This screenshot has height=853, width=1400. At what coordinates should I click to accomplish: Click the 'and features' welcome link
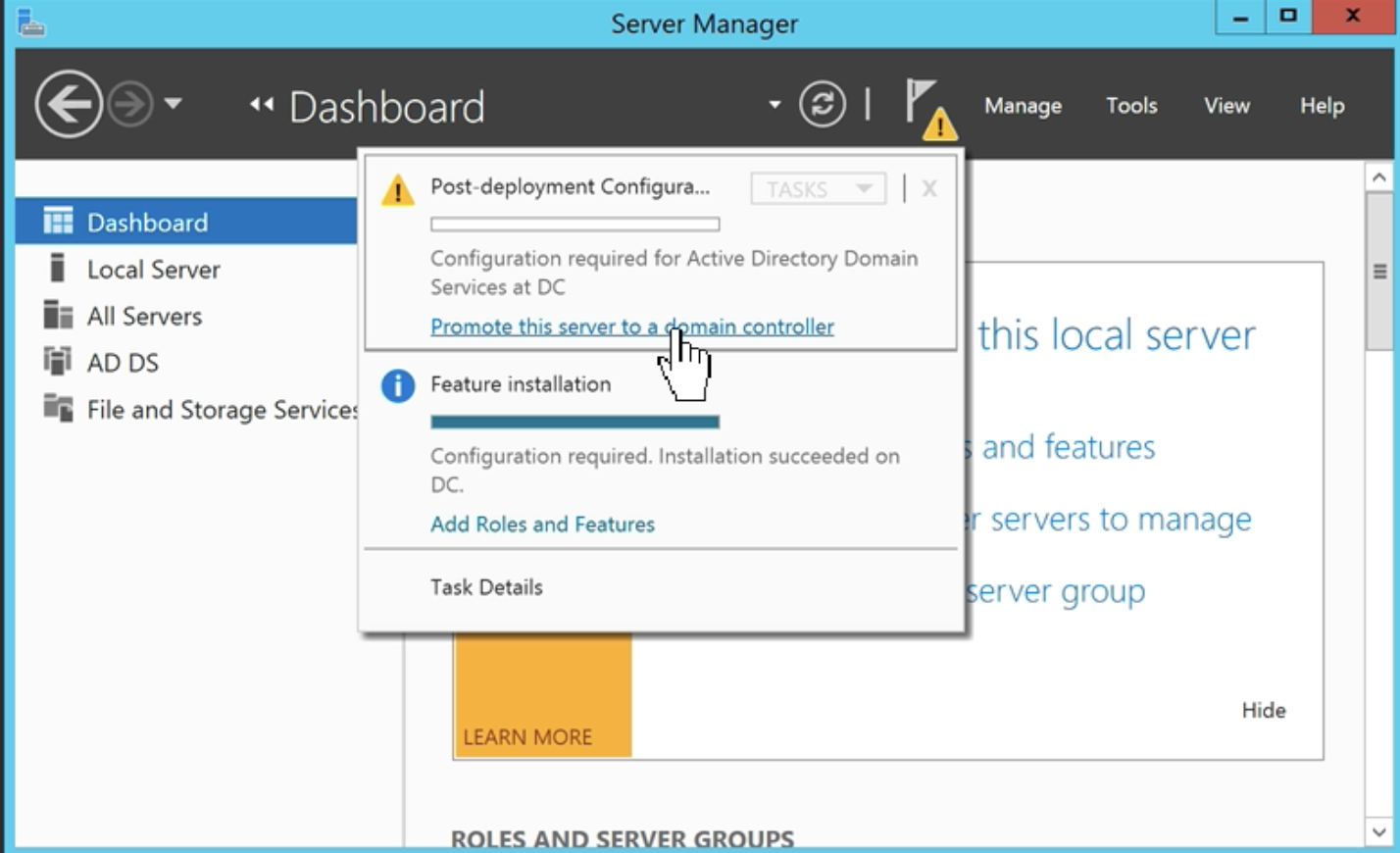(x=1069, y=447)
